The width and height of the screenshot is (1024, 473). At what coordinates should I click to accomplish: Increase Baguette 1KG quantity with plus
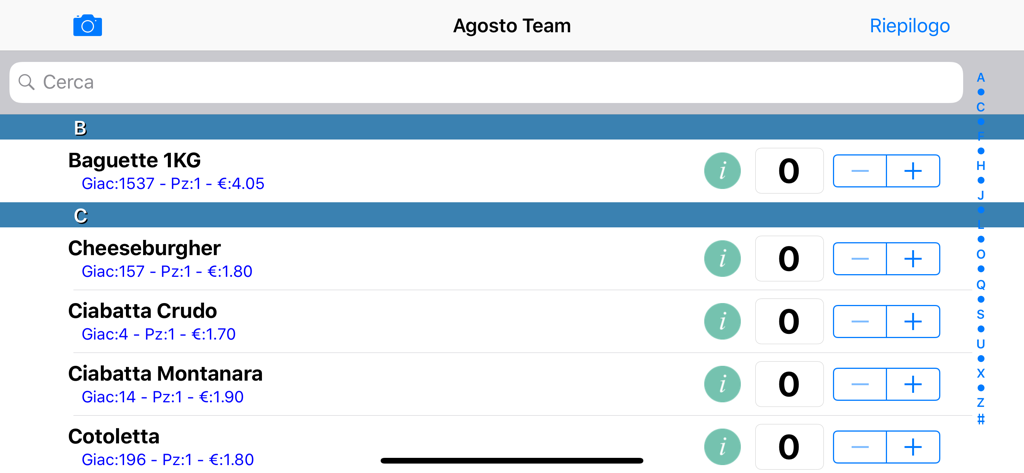point(913,172)
